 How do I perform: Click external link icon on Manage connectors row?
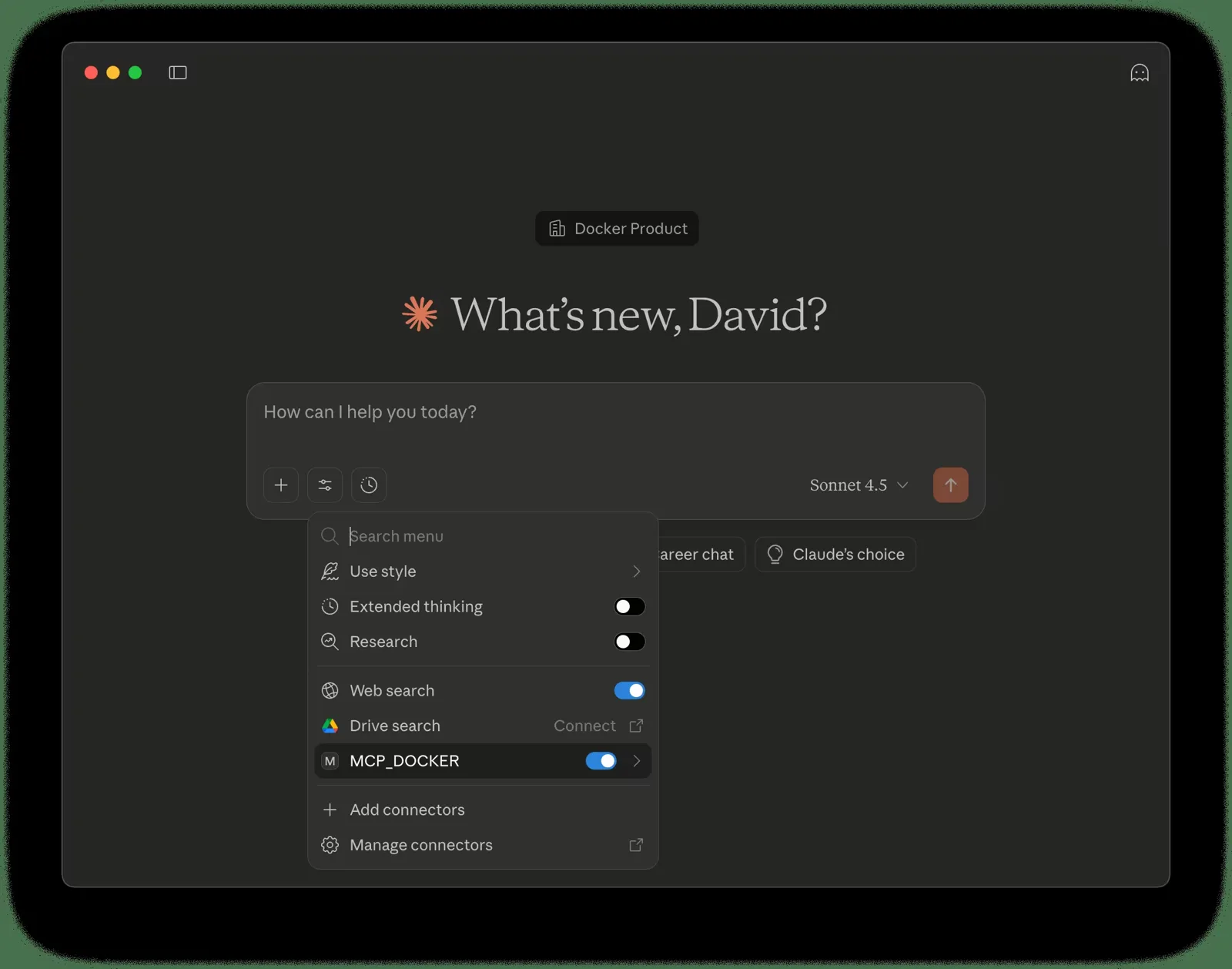pyautogui.click(x=636, y=845)
